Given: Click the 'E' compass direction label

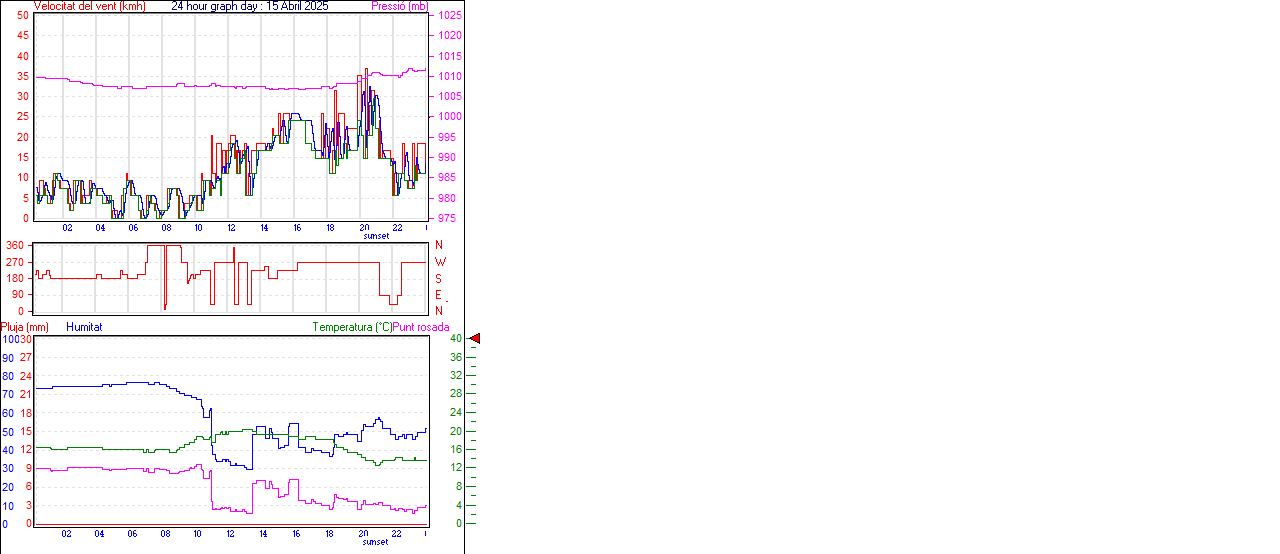Looking at the screenshot, I should pos(439,295).
